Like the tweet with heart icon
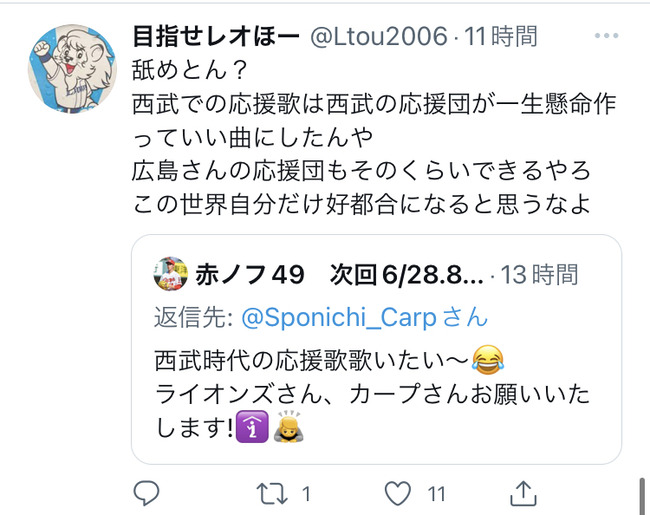This screenshot has width=650, height=515. (398, 493)
